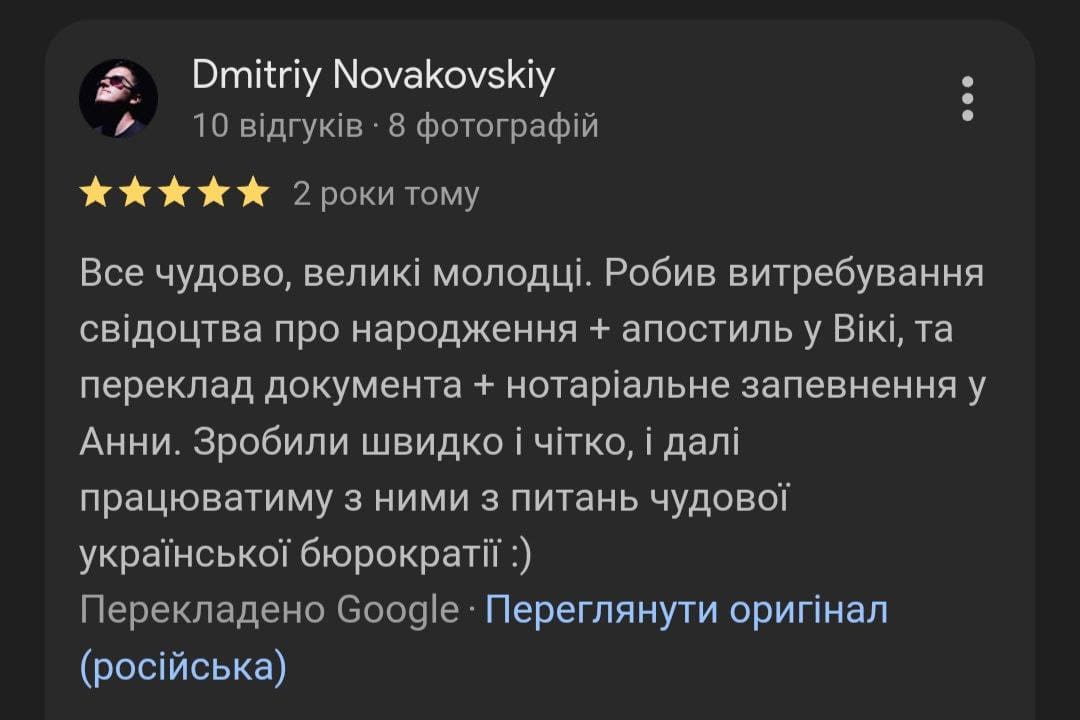Image resolution: width=1080 pixels, height=720 pixels.
Task: Select the '10 відгуків · 8 фотографій' line
Action: point(395,126)
